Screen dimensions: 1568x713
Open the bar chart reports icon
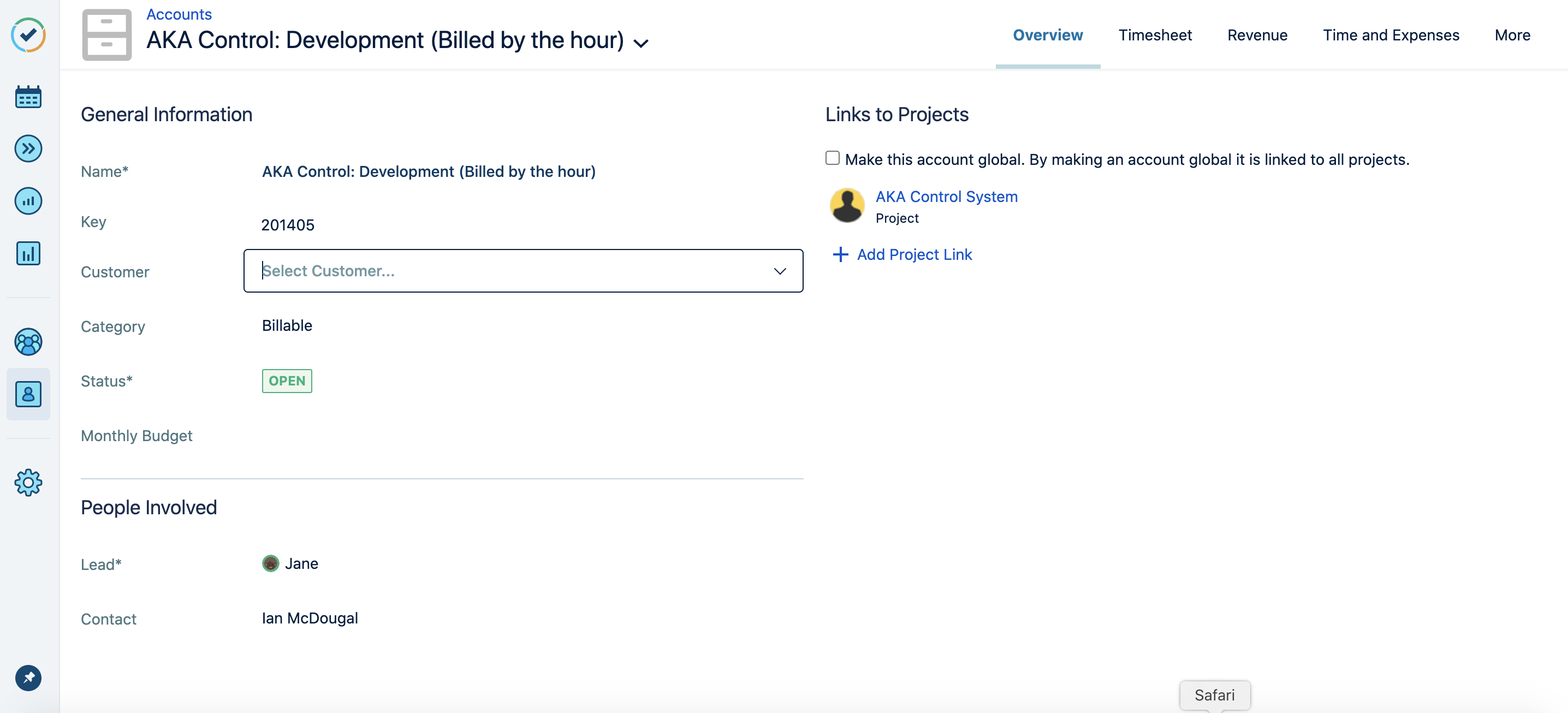point(28,253)
